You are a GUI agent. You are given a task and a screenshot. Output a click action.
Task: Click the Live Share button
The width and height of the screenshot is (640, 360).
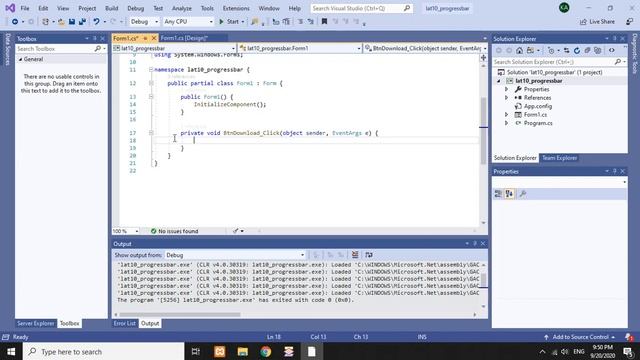597,22
